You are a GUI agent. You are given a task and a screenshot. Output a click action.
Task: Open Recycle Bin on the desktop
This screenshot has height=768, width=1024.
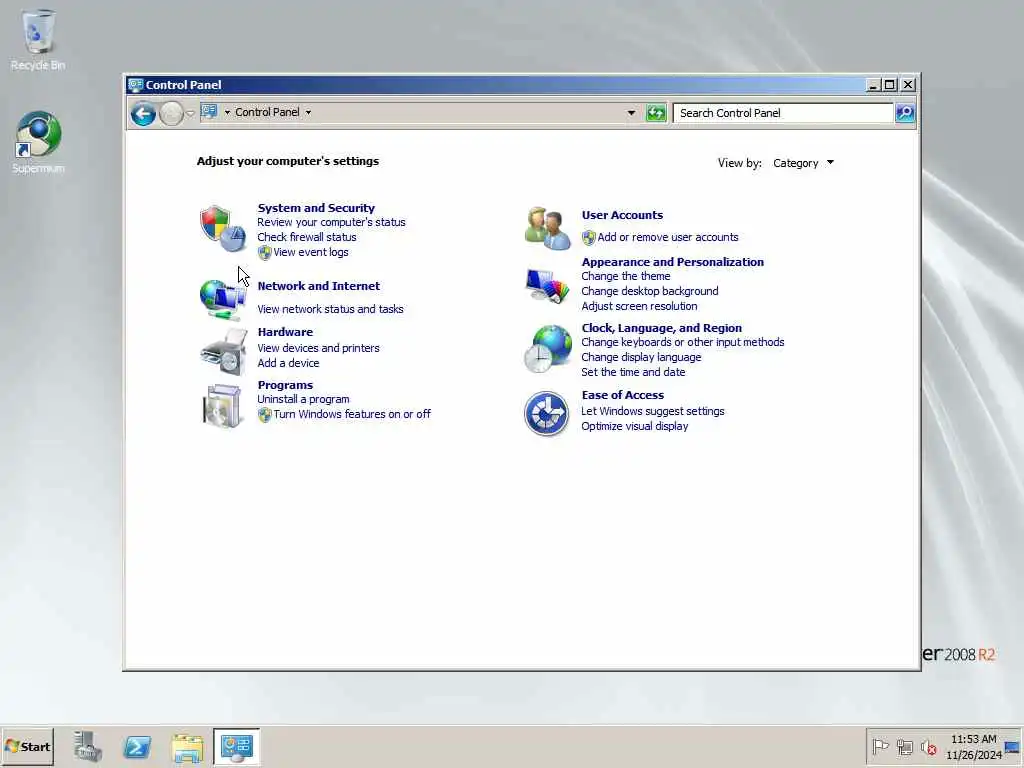(38, 40)
